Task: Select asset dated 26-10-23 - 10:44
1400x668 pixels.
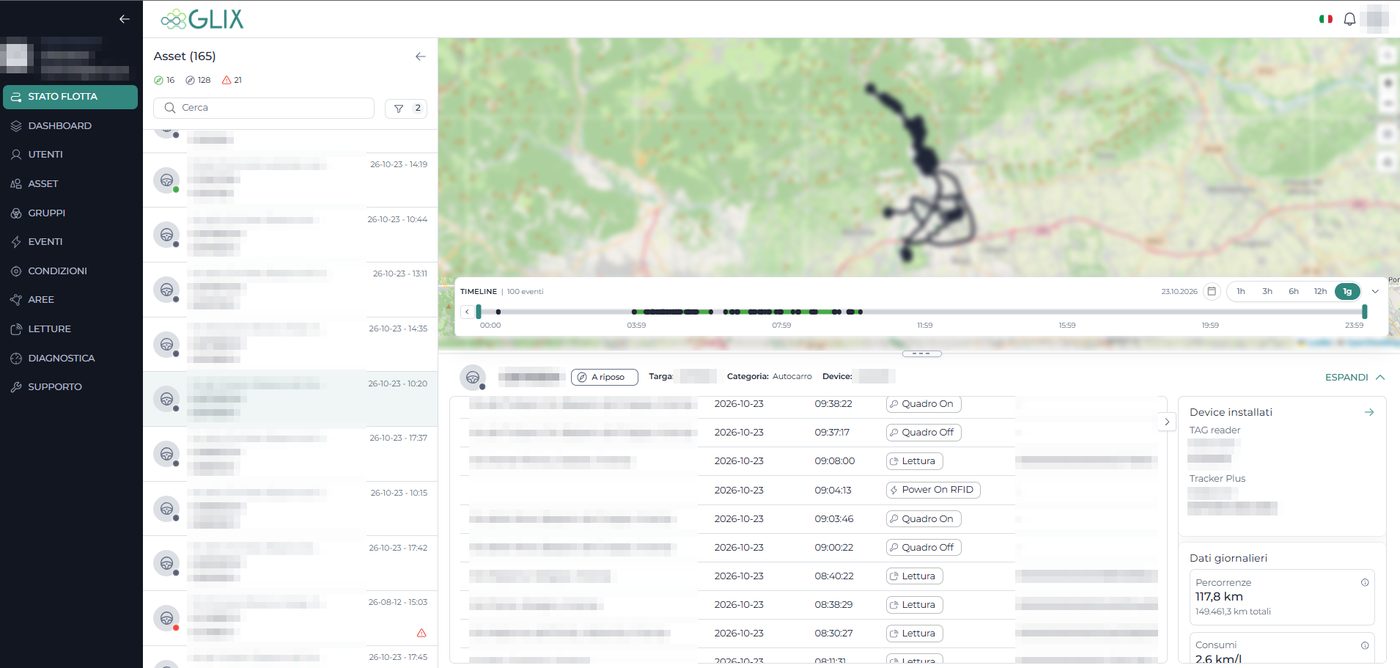Action: [x=290, y=235]
